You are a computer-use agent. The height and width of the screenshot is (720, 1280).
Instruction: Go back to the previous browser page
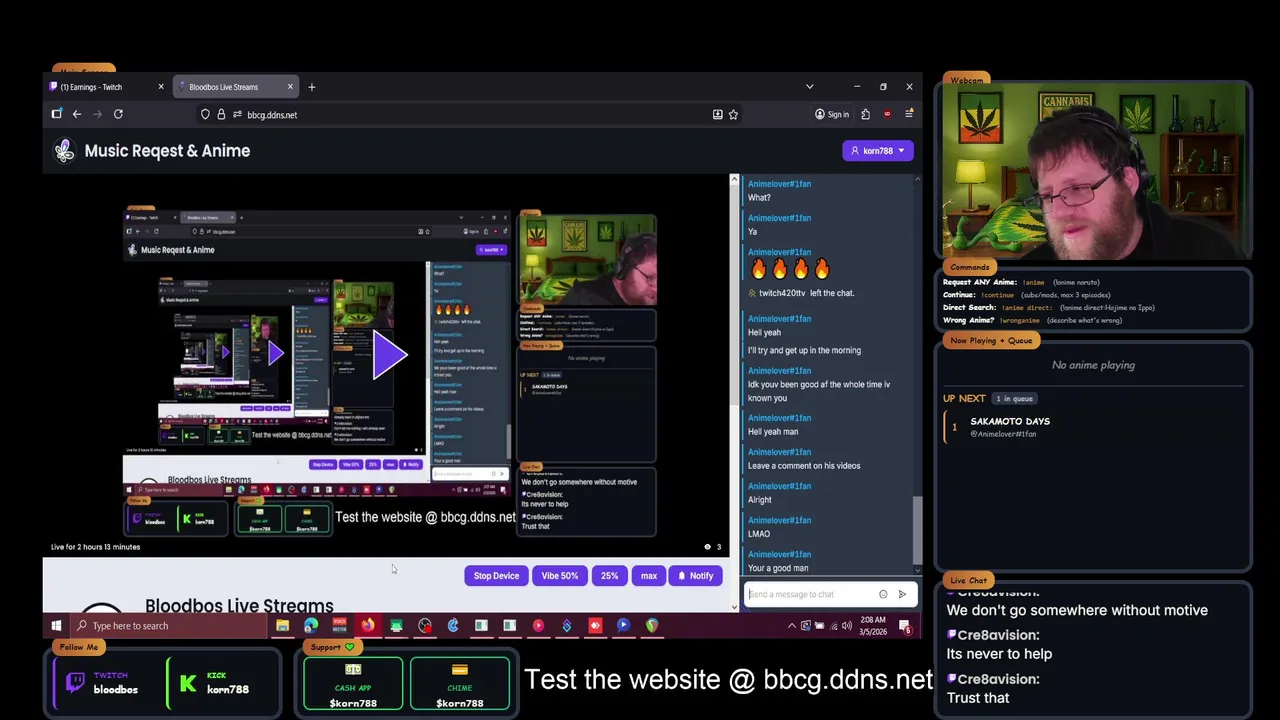76,114
